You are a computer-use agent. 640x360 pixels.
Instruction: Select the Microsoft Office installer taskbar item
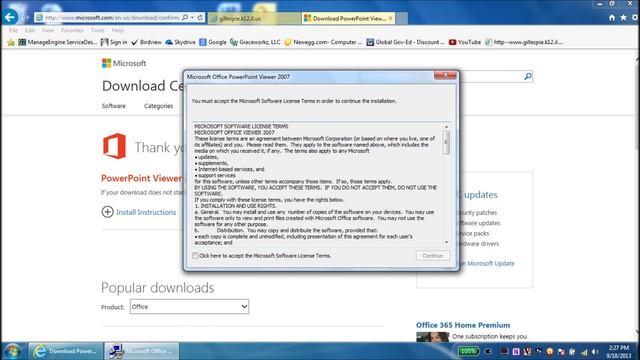(x=141, y=351)
